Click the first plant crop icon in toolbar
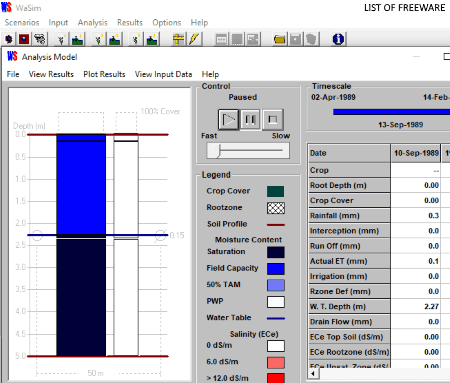This screenshot has width=450, height=383. tap(61, 40)
